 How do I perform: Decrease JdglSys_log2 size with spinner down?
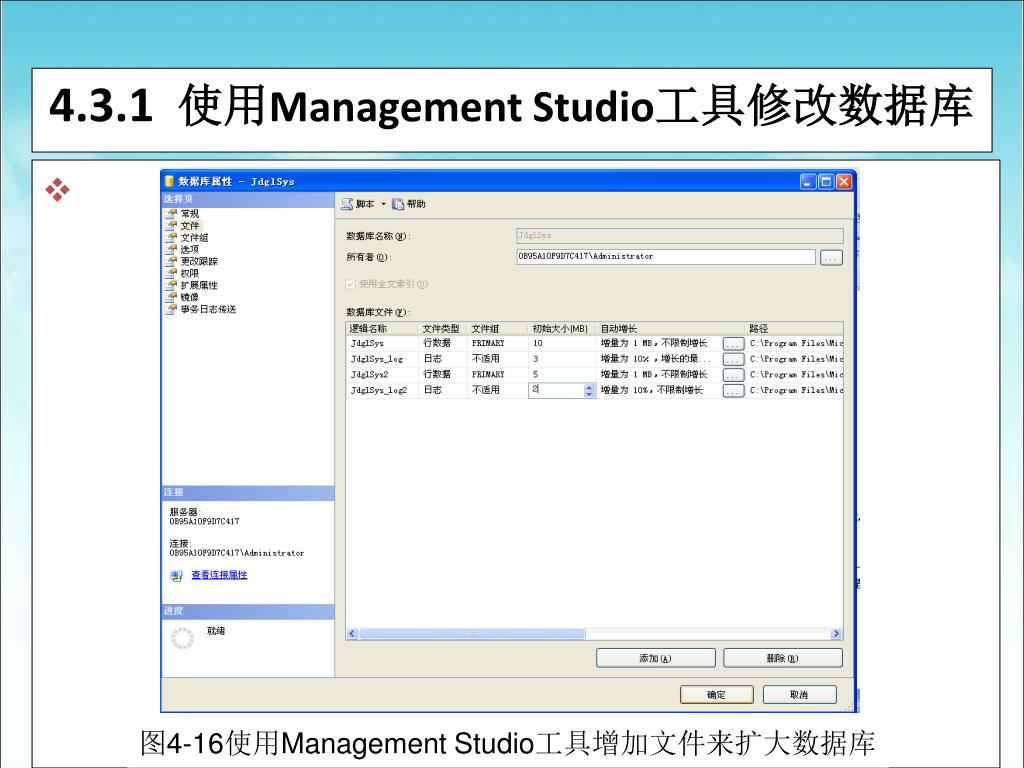click(x=589, y=394)
